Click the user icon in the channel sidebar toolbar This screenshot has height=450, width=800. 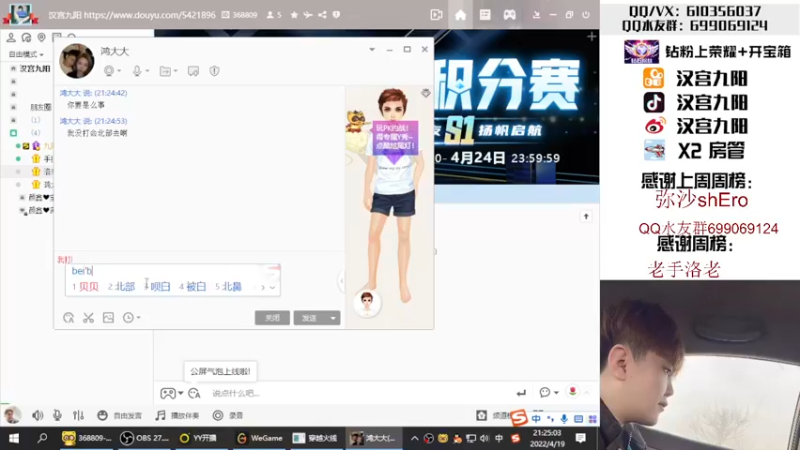click(x=11, y=37)
